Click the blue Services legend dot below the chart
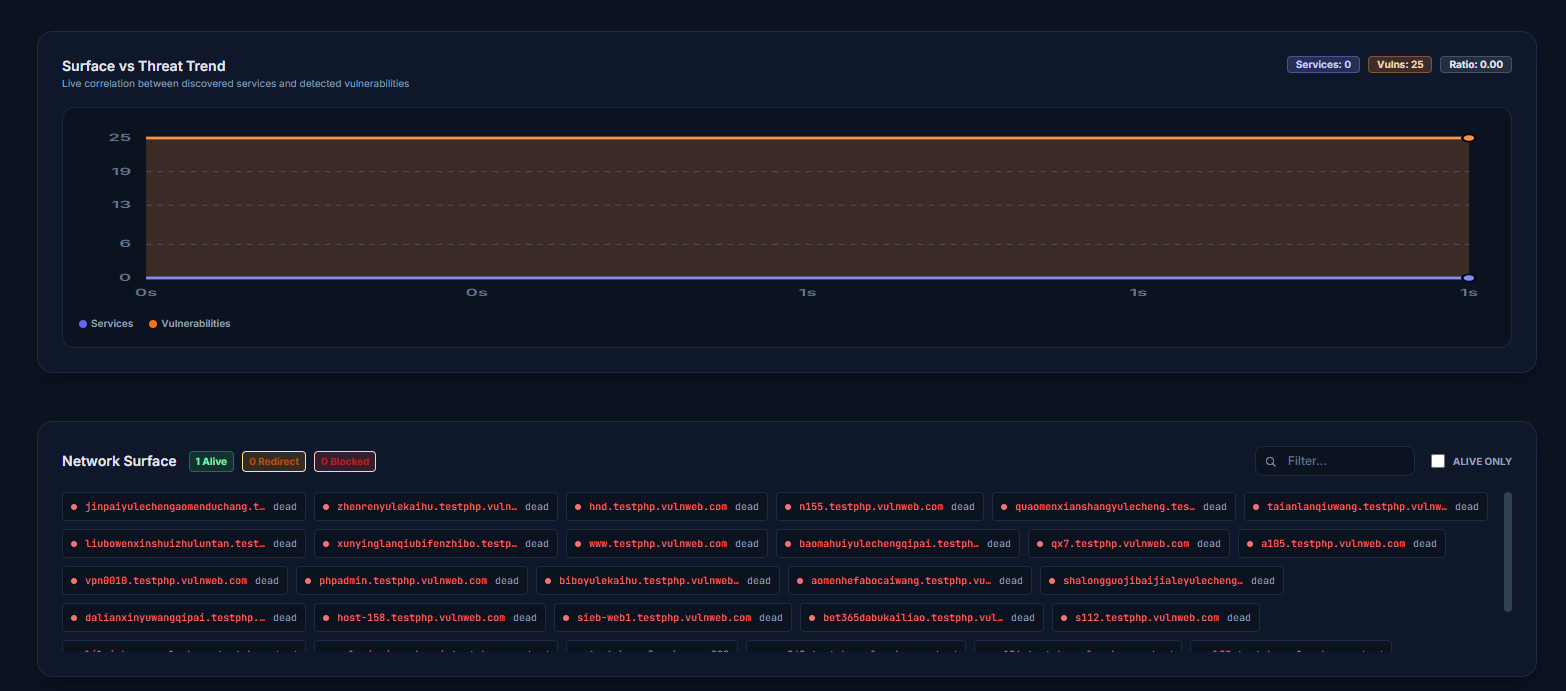1566x691 pixels. pyautogui.click(x=81, y=323)
